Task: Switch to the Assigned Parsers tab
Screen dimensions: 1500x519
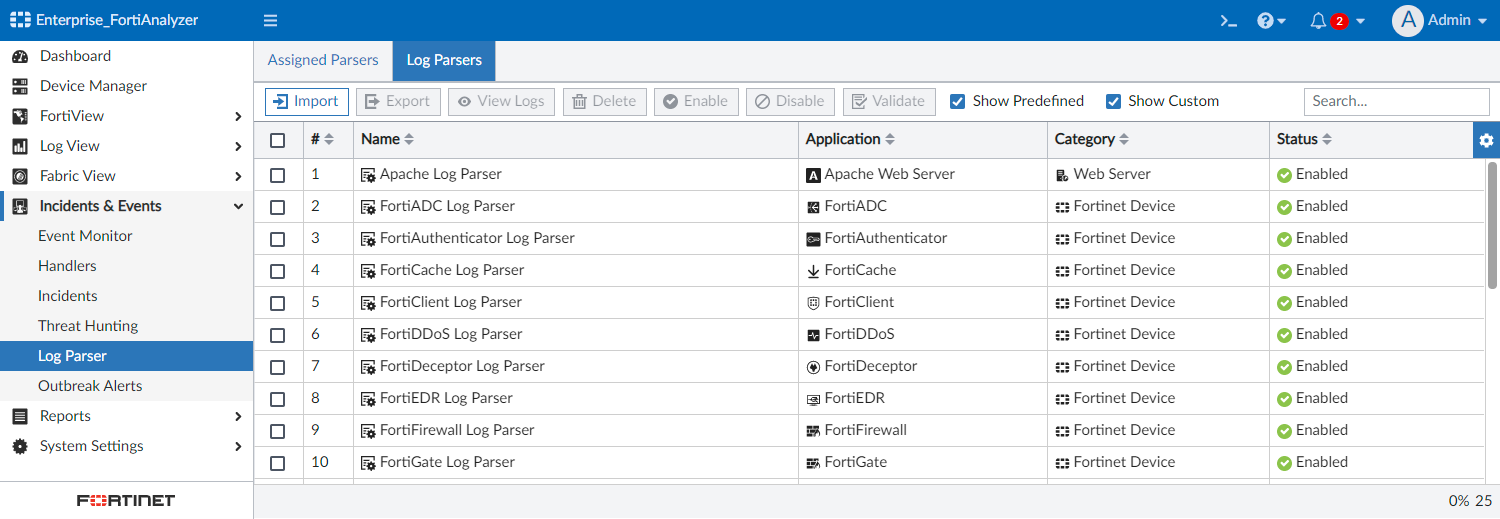Action: (323, 61)
